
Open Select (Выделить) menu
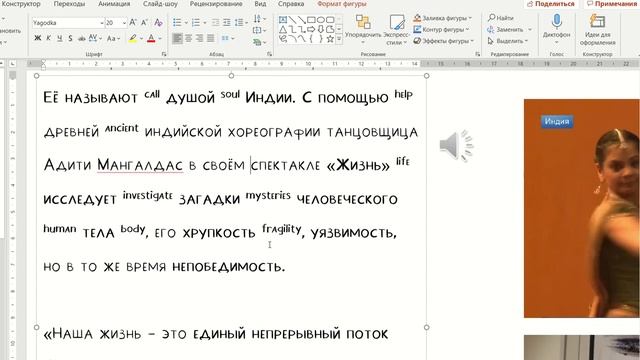coord(507,41)
